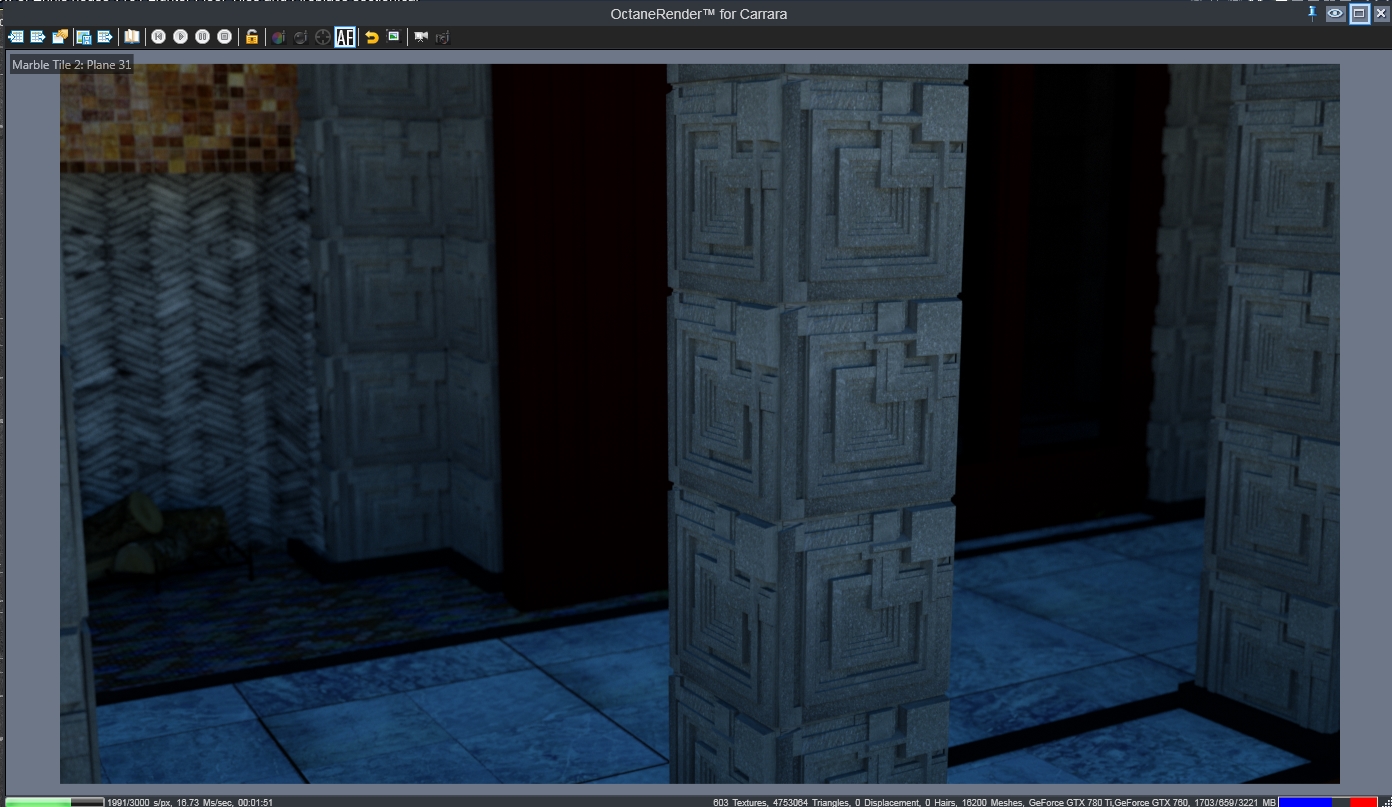
Task: Click the color wheel picker icon
Action: click(278, 37)
